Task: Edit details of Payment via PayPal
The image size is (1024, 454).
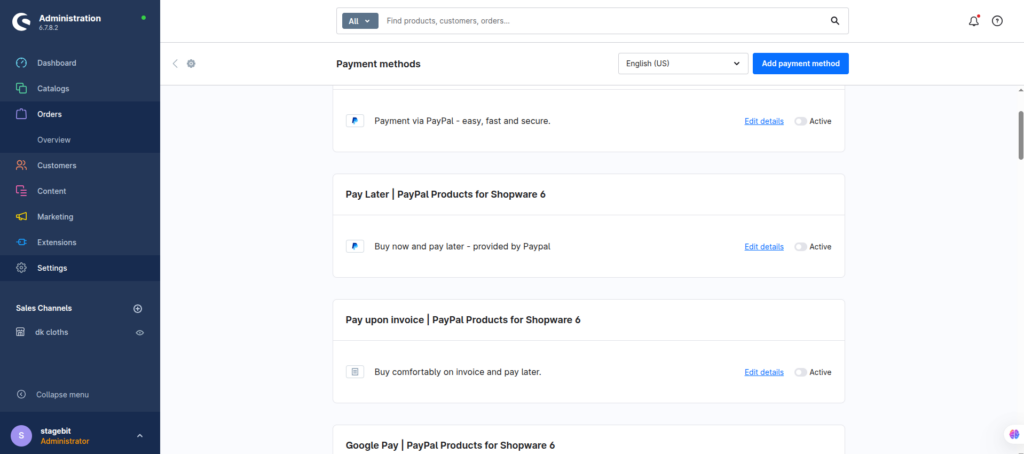Action: click(x=763, y=121)
